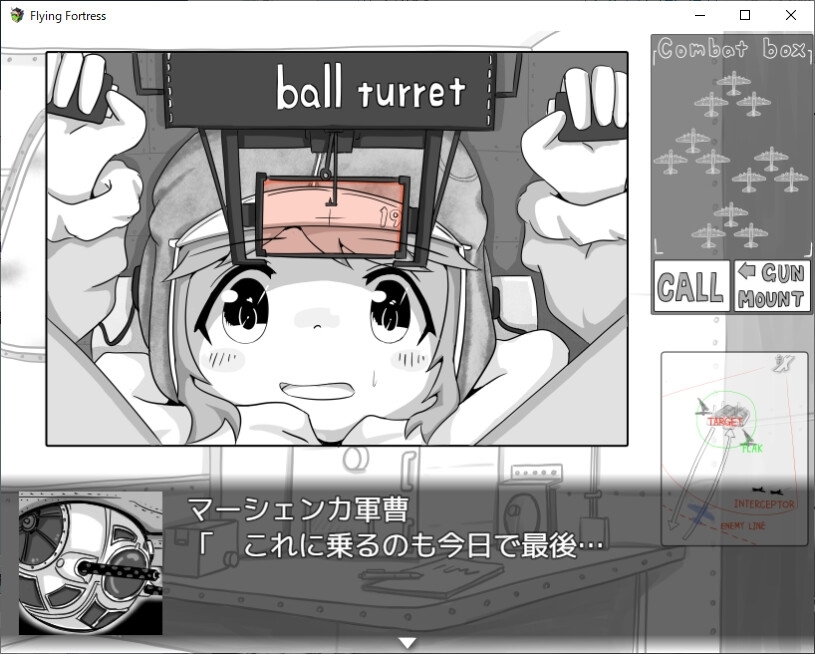Click the rightmost bomber in Combat box

[794, 178]
